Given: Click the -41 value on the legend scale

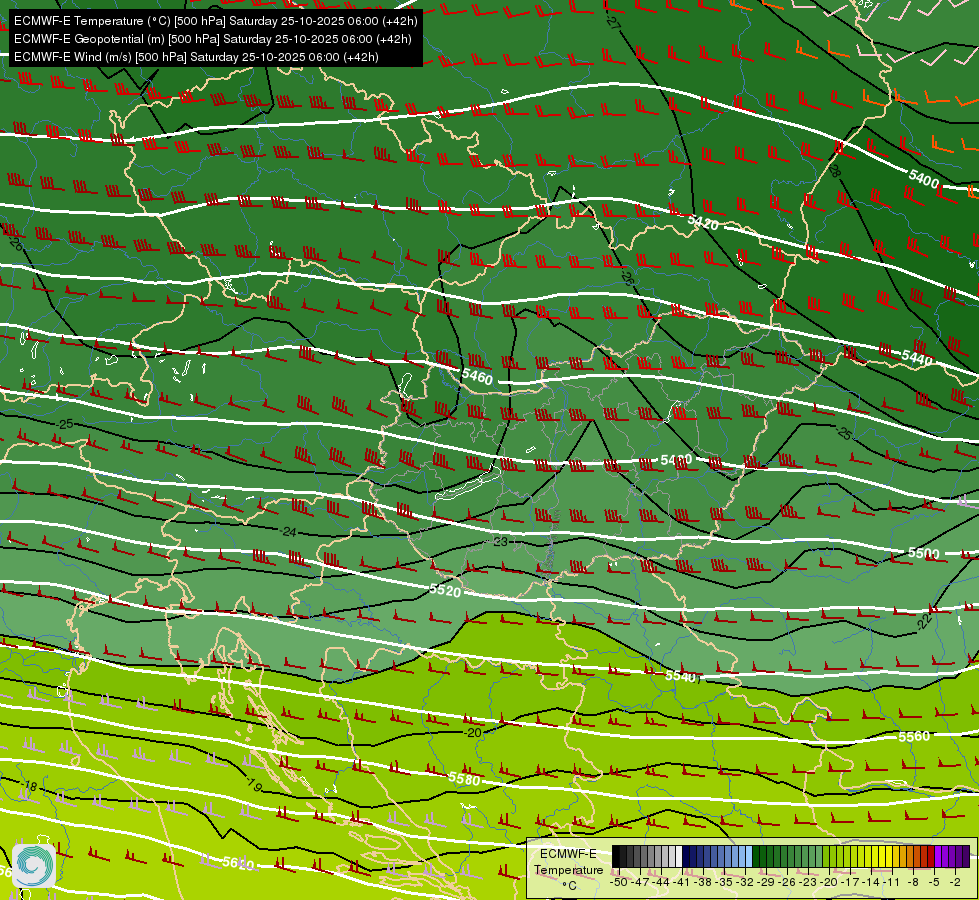Looking at the screenshot, I should point(681,883).
